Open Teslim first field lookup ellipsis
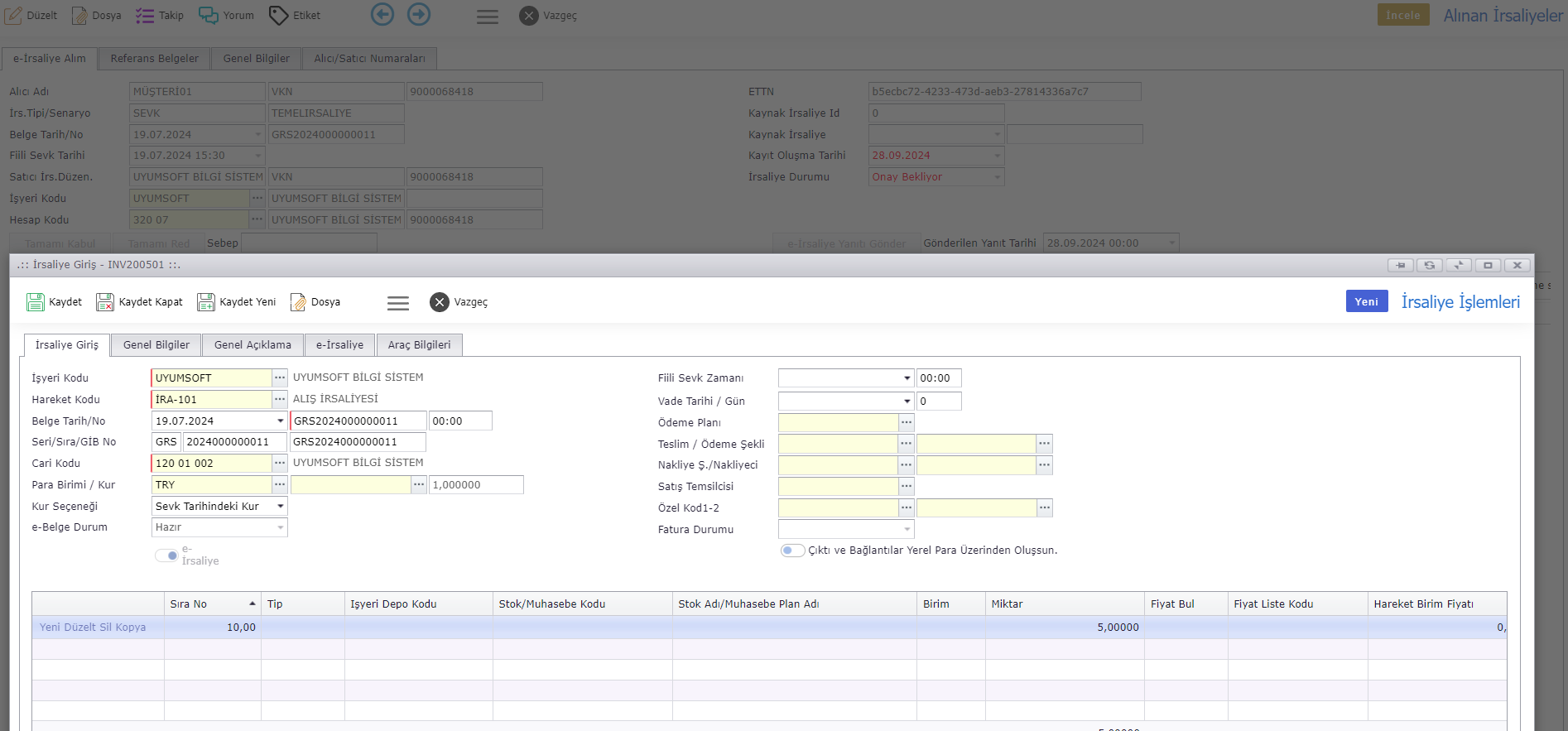1568x731 pixels. click(907, 444)
